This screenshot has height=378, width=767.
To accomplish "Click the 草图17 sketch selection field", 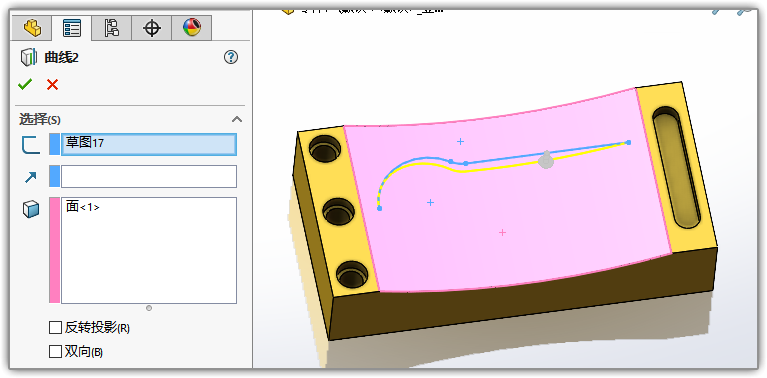I will click(149, 144).
